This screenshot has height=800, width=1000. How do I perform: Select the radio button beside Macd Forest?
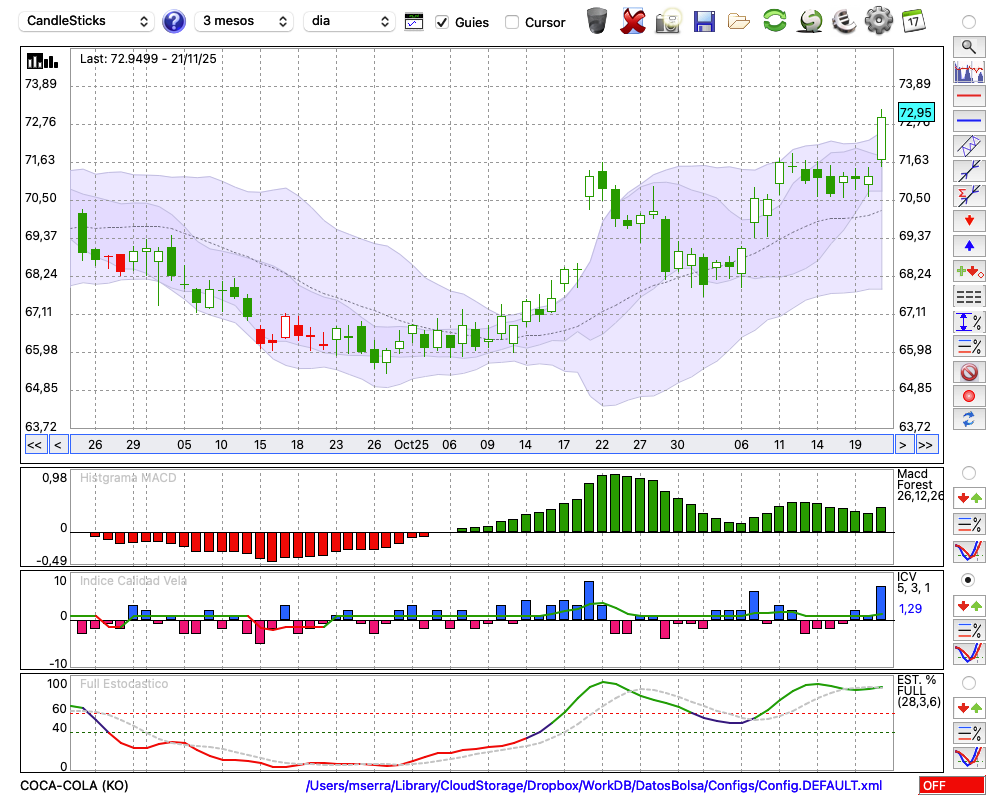pos(968,472)
